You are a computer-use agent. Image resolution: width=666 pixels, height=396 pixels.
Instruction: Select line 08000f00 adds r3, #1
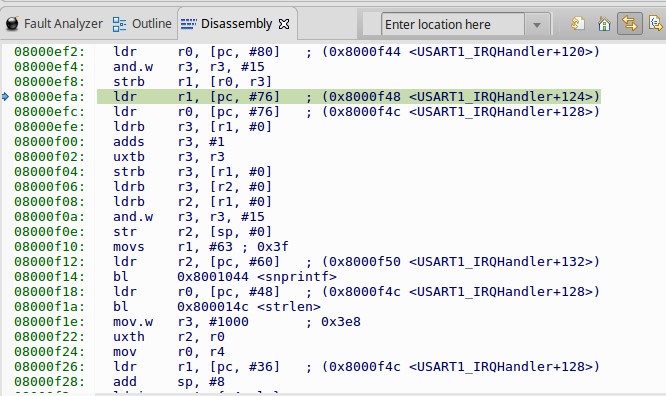119,141
